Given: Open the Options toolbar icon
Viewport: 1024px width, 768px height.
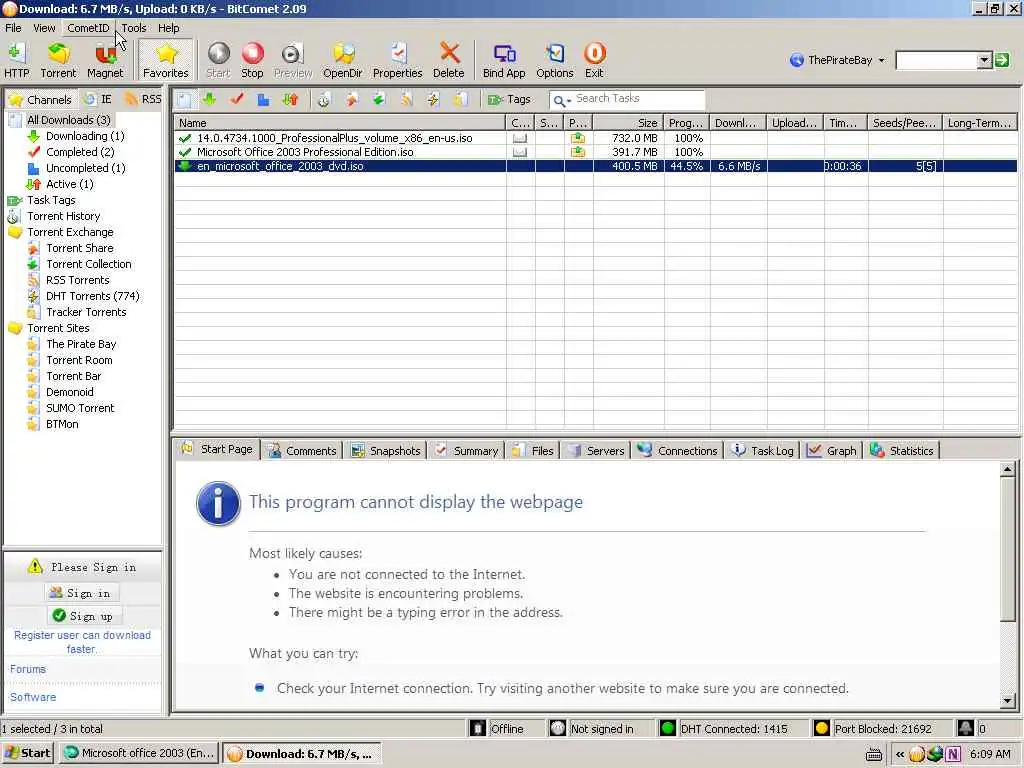Looking at the screenshot, I should pyautogui.click(x=554, y=60).
